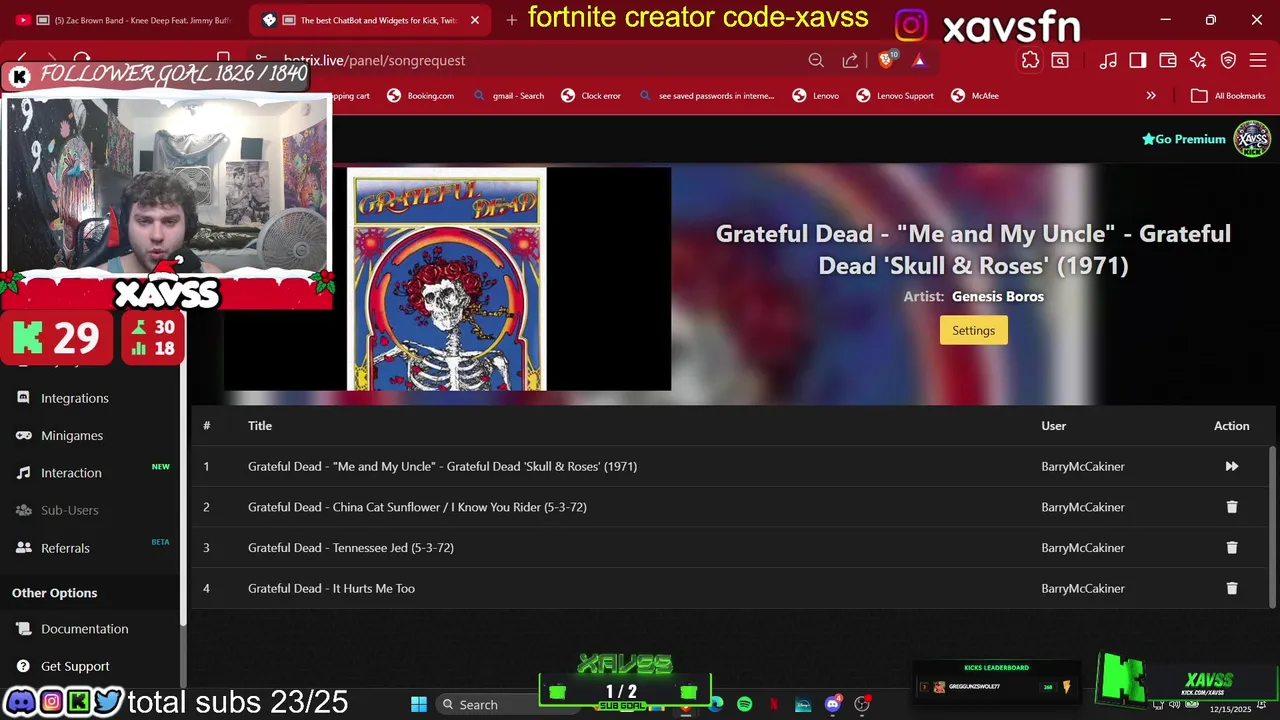Open the Windows Start menu
Image resolution: width=1280 pixels, height=720 pixels.
point(419,705)
